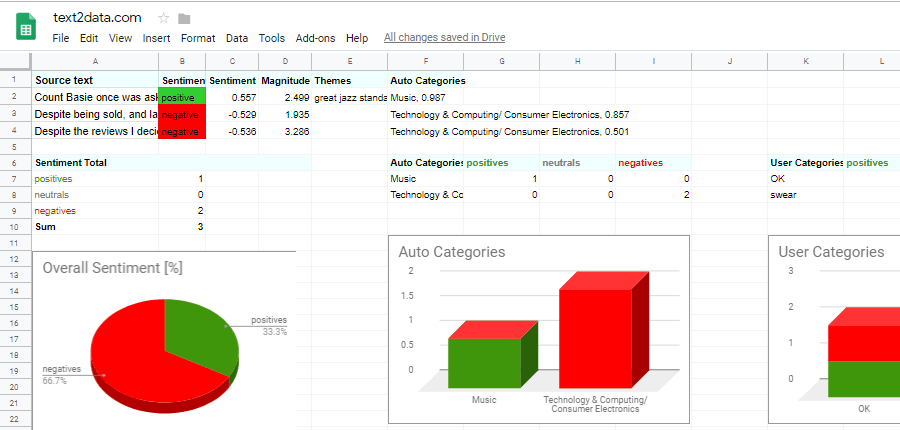
Task: Open the Add-ons menu
Action: pyautogui.click(x=316, y=38)
